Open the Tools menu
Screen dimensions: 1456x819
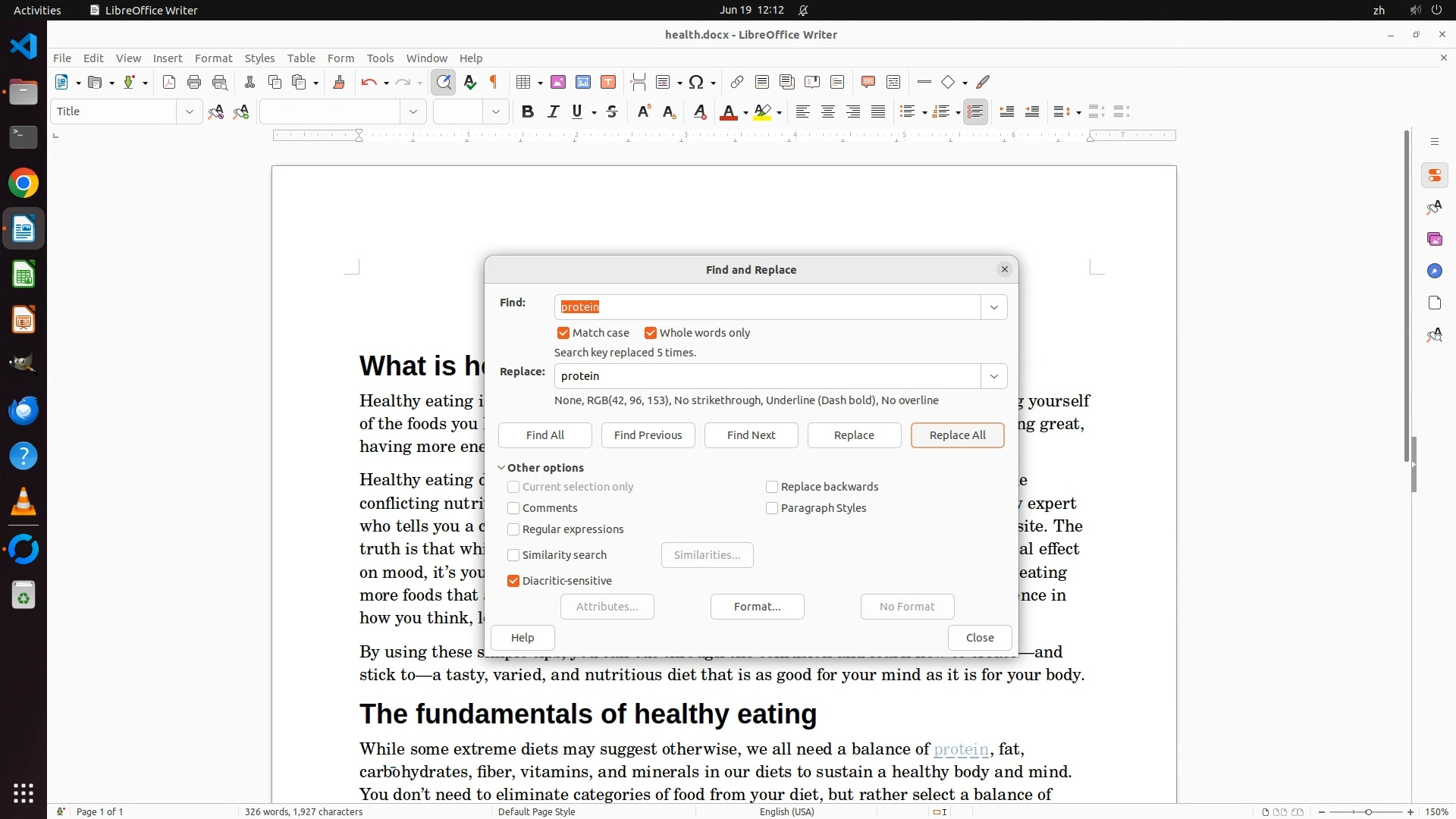[x=380, y=58]
